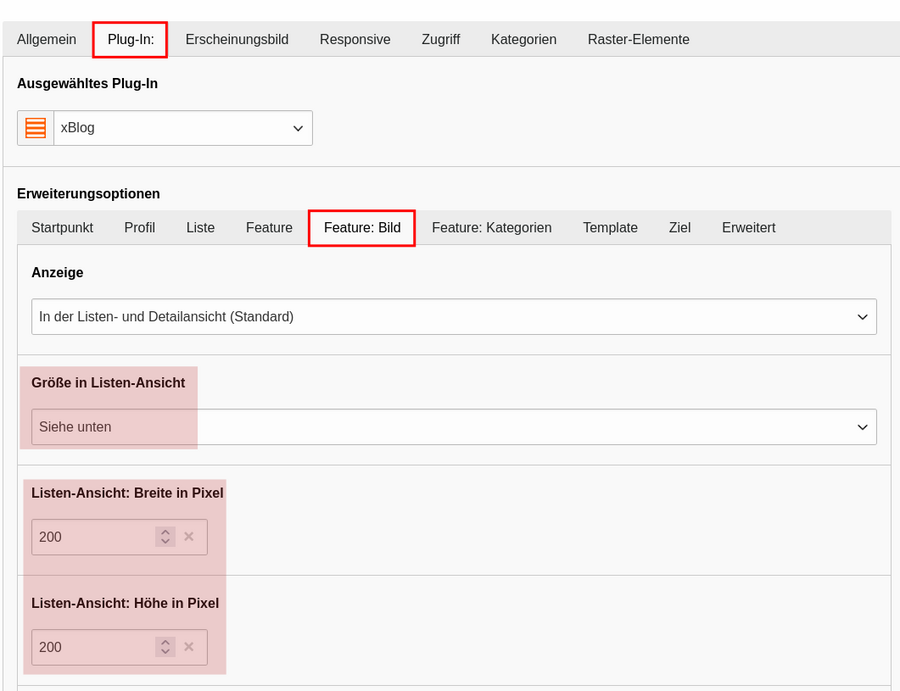Select the Startpunkt sub-tab
The width and height of the screenshot is (900, 691).
tap(62, 228)
